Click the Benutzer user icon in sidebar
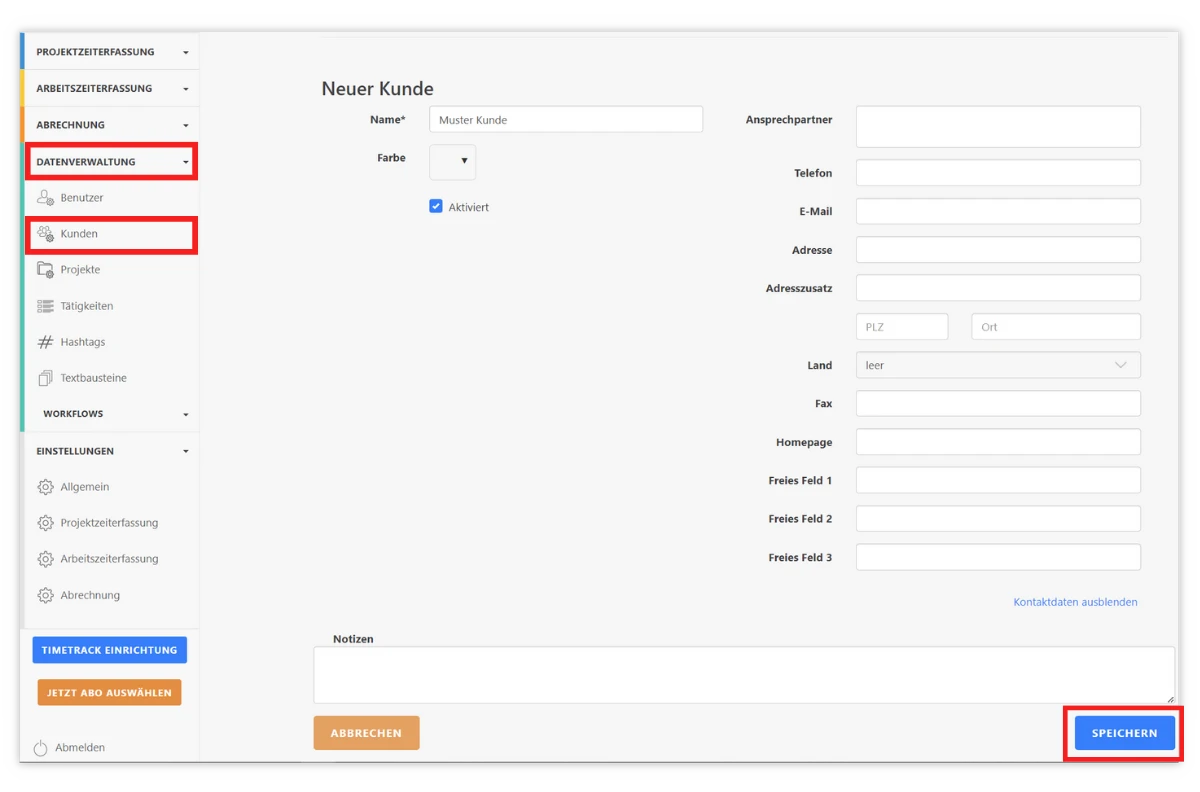1200x792 pixels. tap(45, 198)
